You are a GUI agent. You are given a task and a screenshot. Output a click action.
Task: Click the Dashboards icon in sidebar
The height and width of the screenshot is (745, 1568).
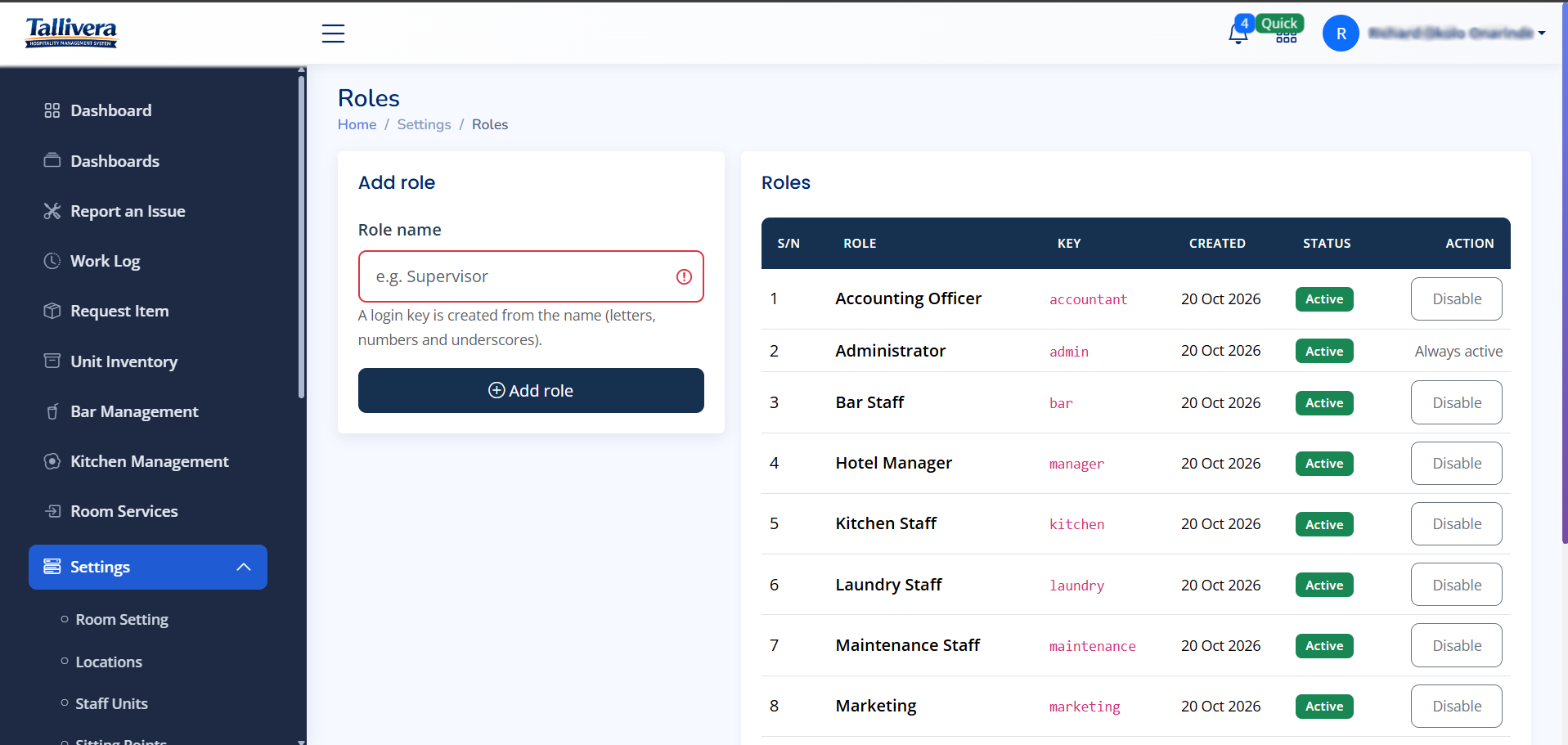click(x=52, y=160)
